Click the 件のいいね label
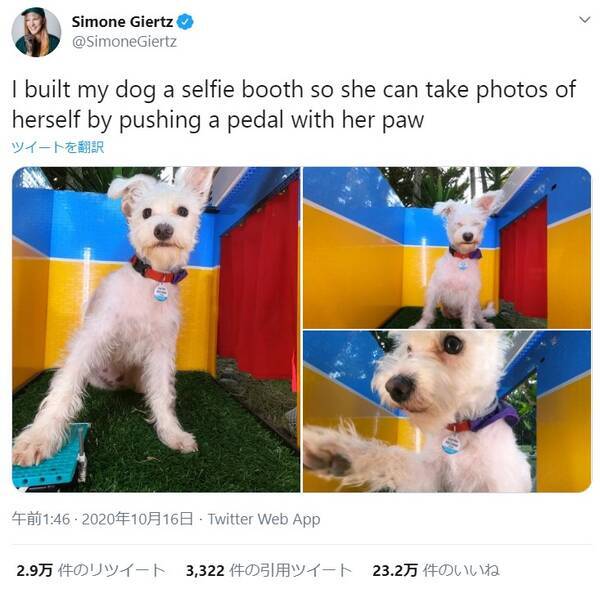 click(x=461, y=570)
